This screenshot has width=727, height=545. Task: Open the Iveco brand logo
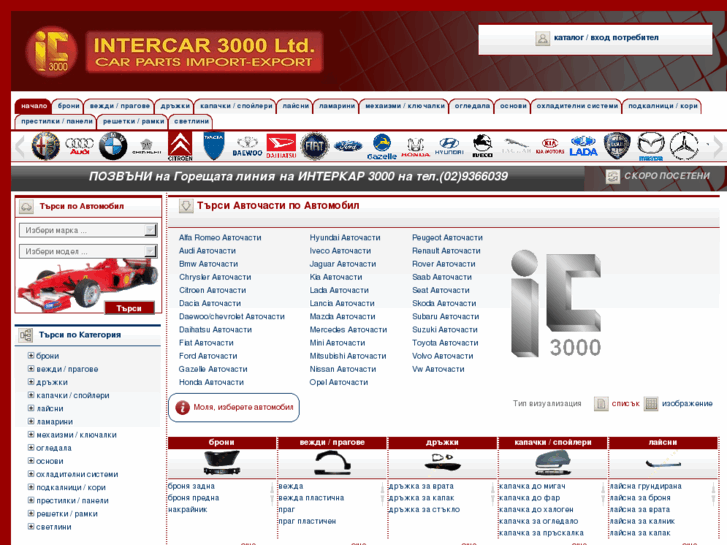[482, 146]
